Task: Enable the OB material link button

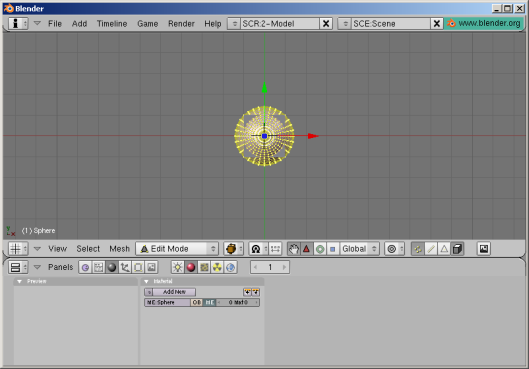Action: [197, 302]
